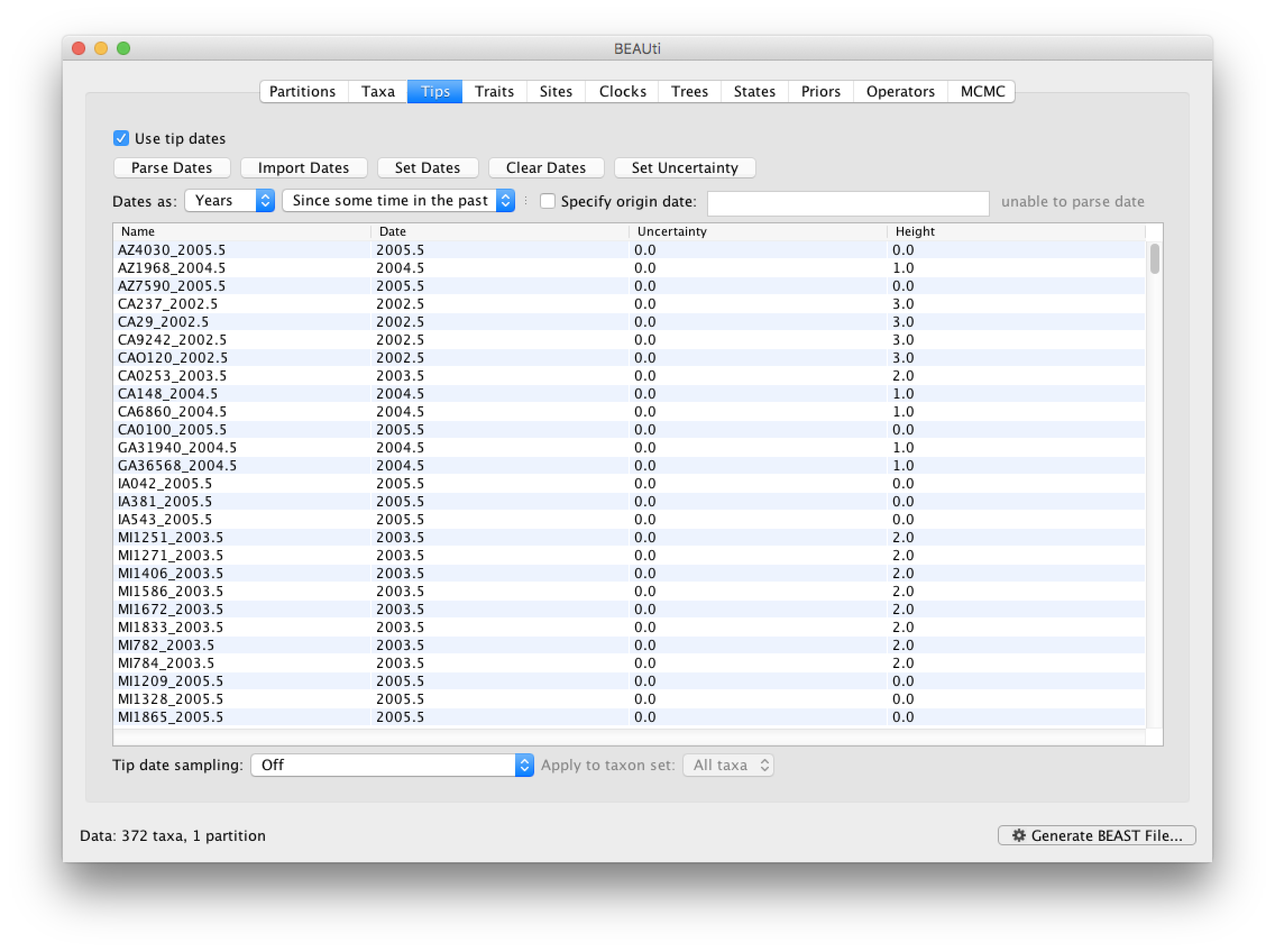Open the Tip date sampling dropdown
Image resolution: width=1275 pixels, height=952 pixels.
392,765
